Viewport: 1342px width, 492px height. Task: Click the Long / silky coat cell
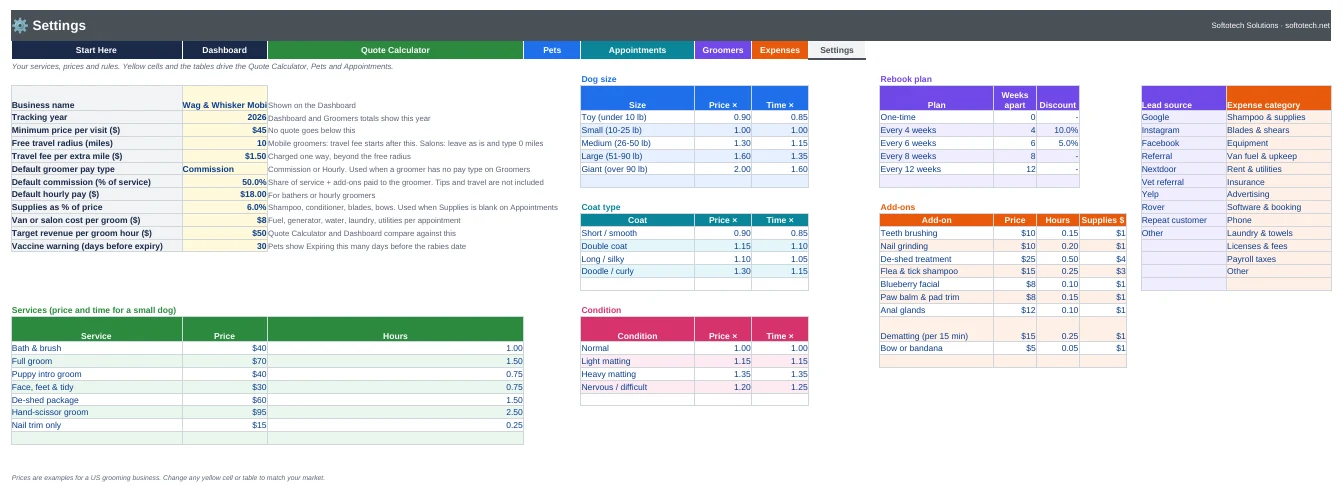tap(637, 258)
